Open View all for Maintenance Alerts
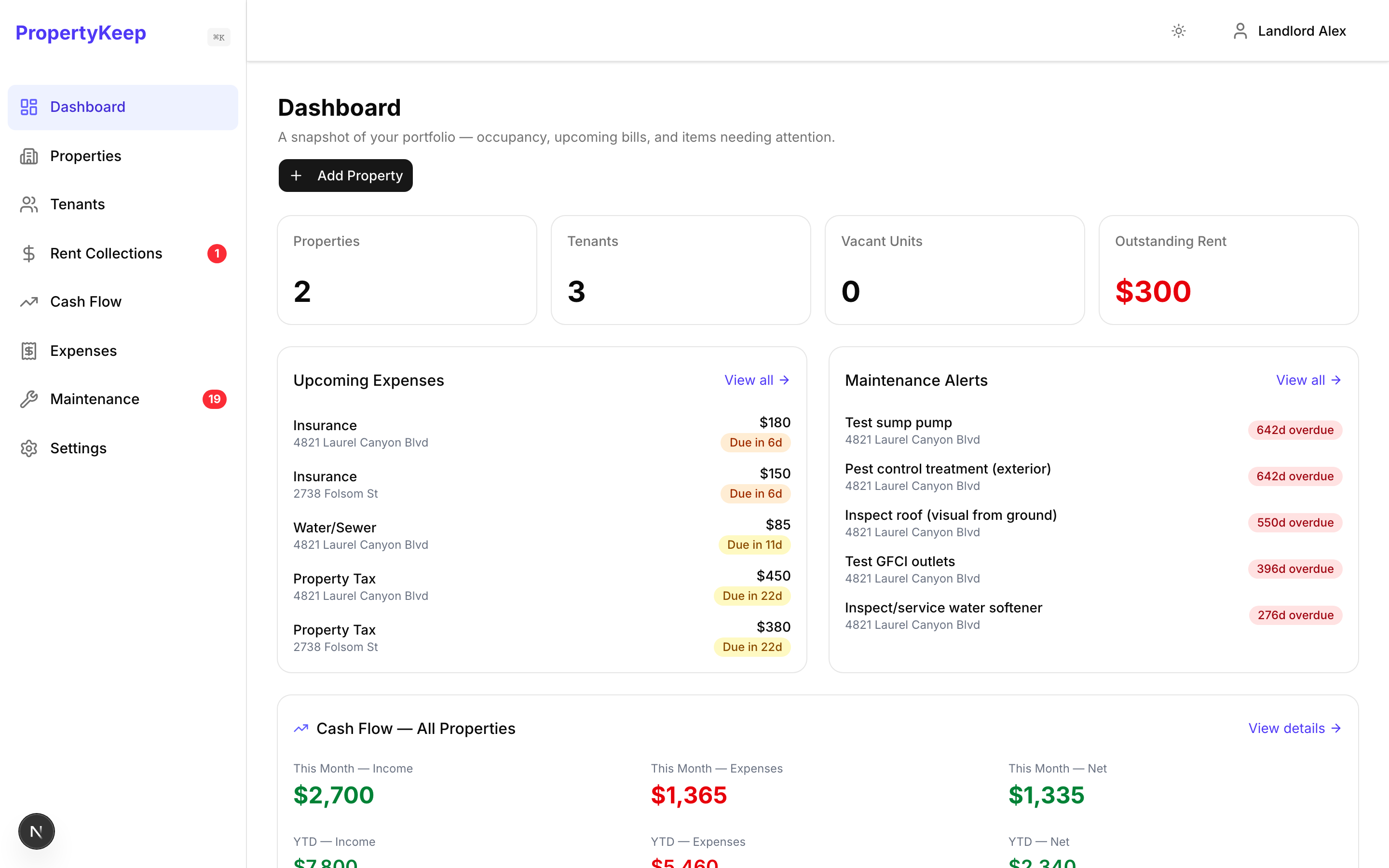Screen dimensions: 1389x868 [1308, 380]
